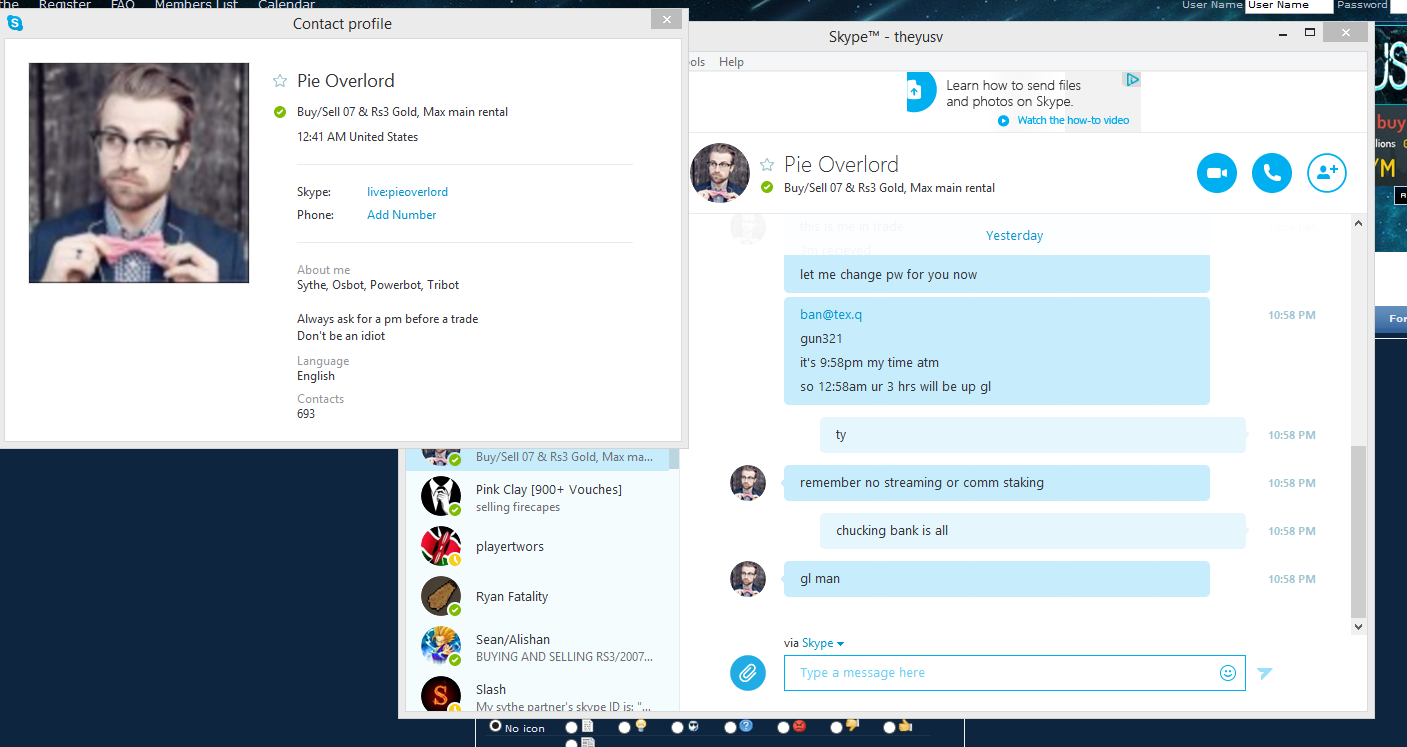Click the play icon beside Watch the how-to video

click(x=1004, y=120)
